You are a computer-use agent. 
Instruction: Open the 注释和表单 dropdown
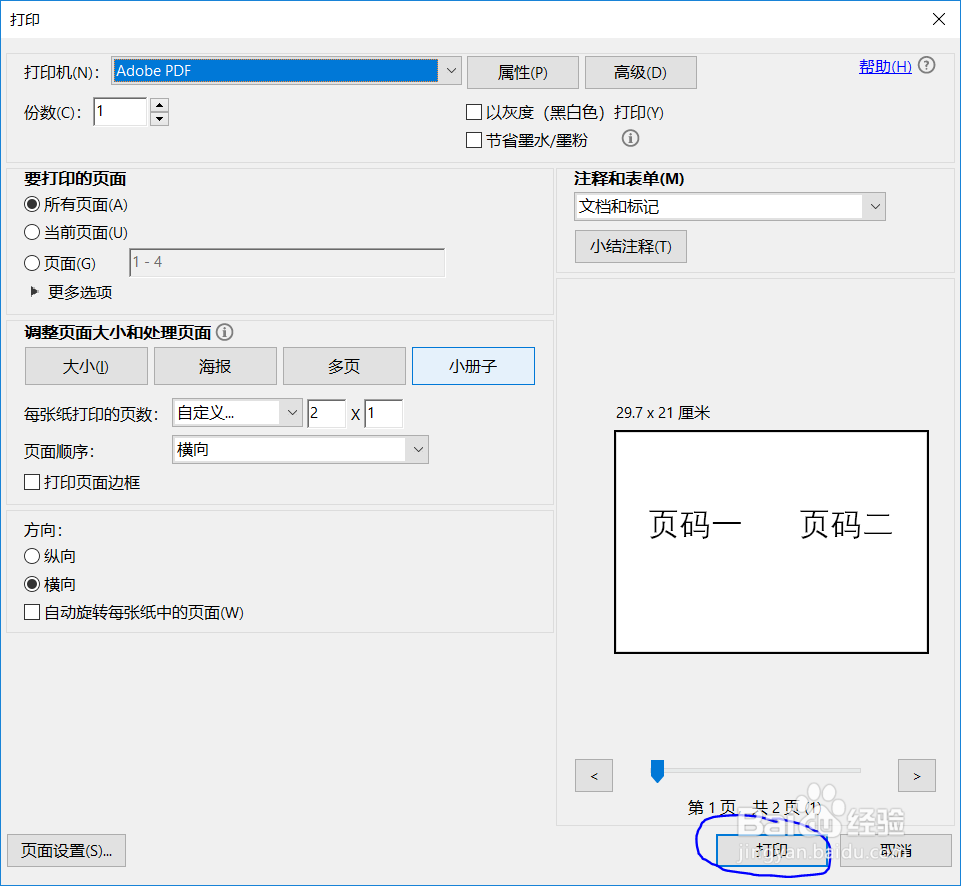pos(875,207)
